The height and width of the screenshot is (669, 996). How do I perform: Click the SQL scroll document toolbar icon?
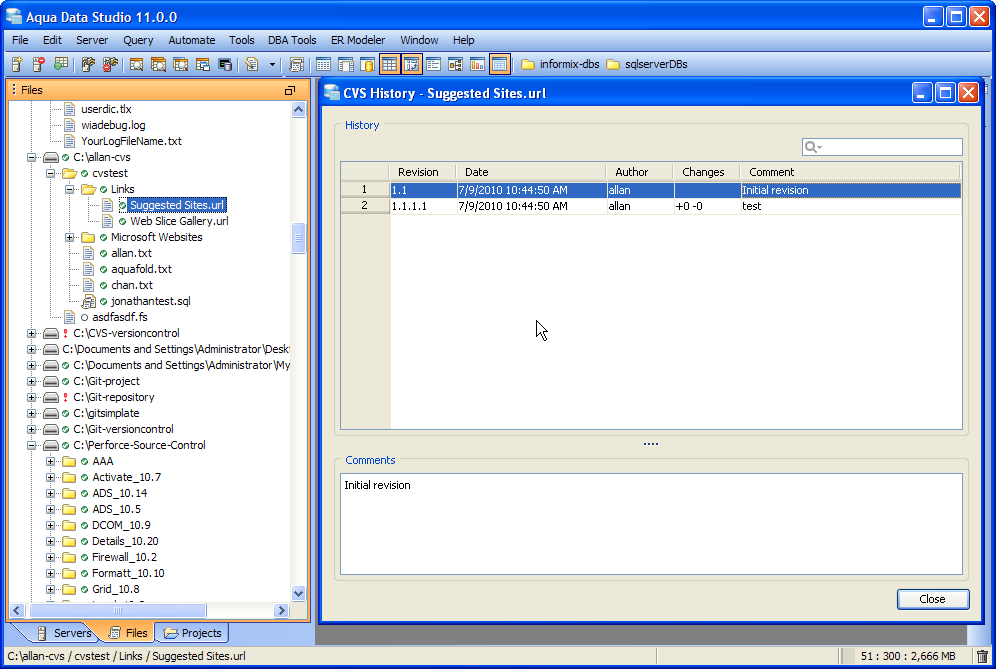(x=296, y=64)
